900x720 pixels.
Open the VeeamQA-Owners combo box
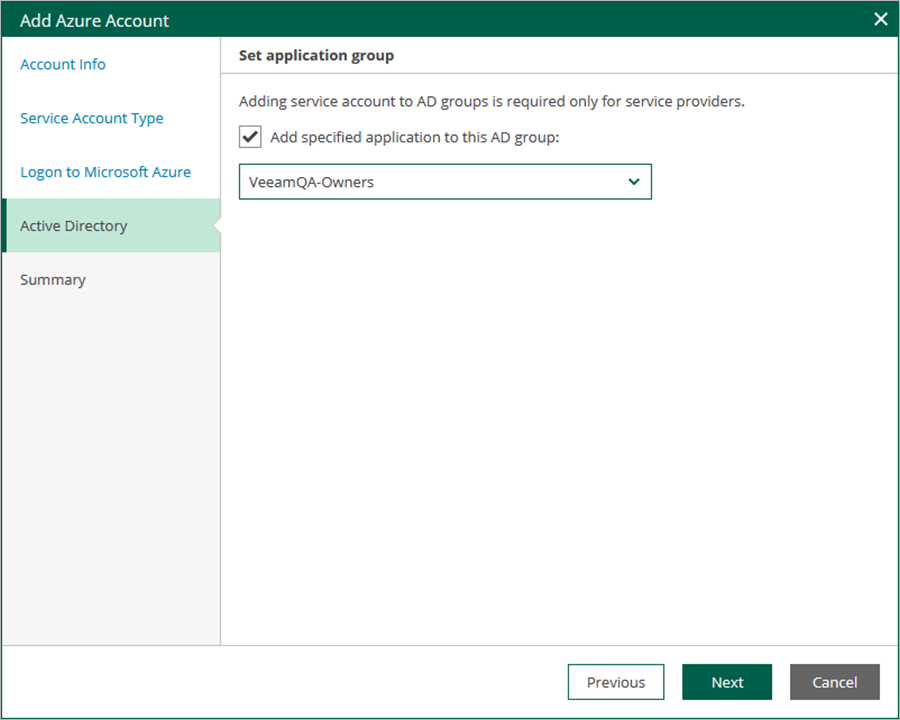coord(430,182)
